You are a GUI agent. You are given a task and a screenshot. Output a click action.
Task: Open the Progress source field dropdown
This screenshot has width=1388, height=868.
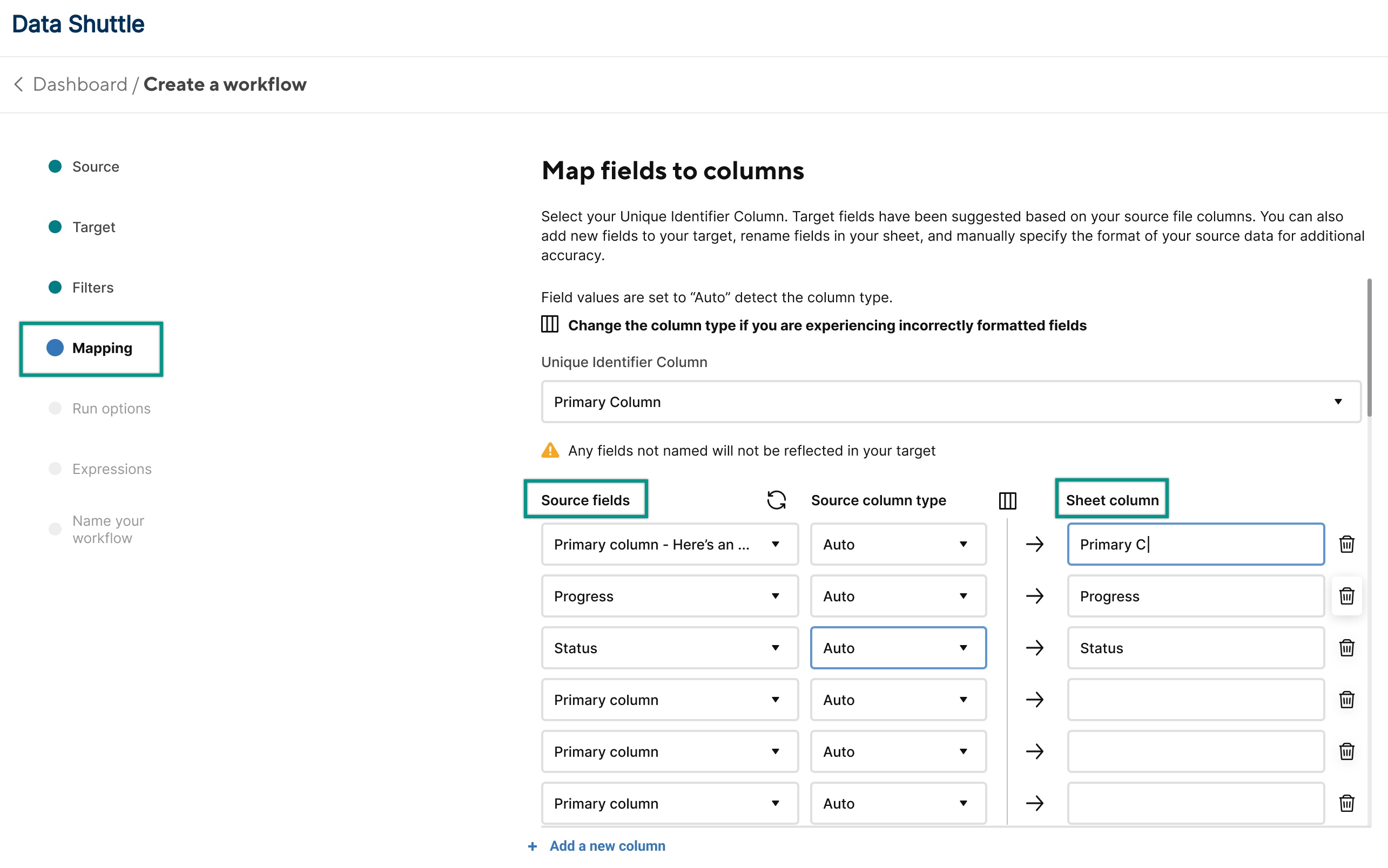coord(669,595)
